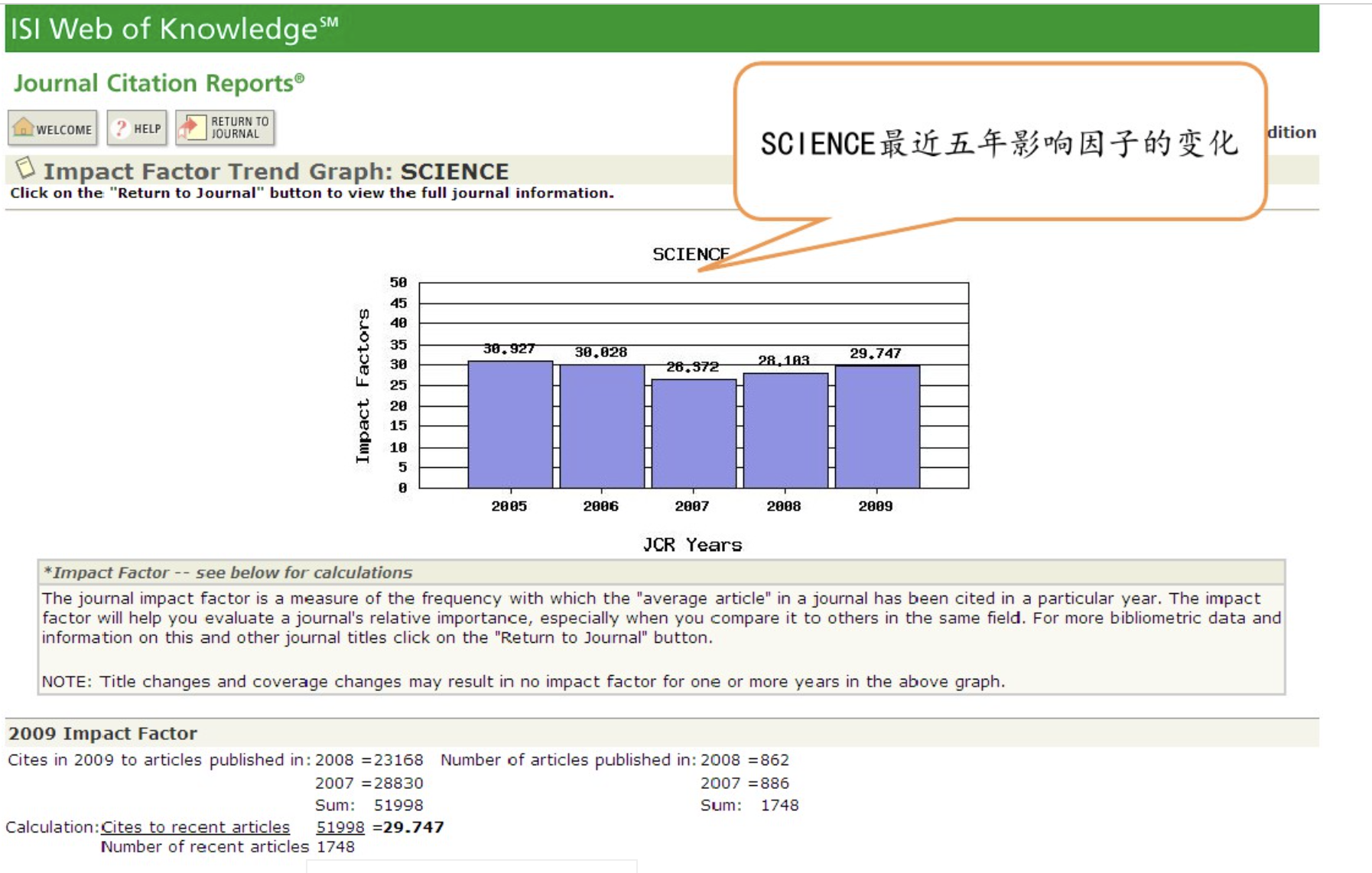Select the 26.372 value label
This screenshot has width=1372, height=873.
(693, 367)
